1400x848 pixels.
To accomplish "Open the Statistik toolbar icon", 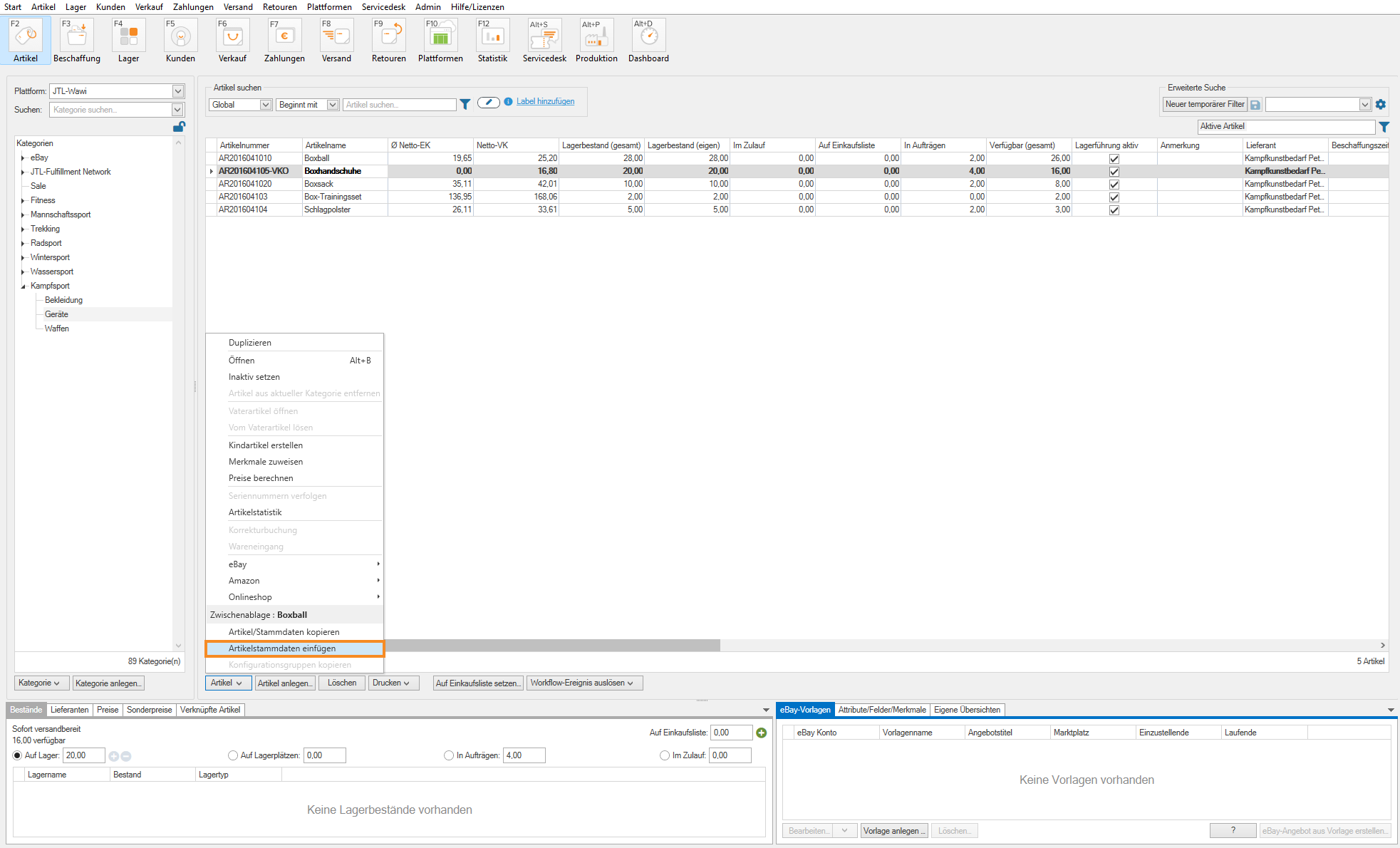I will click(492, 36).
